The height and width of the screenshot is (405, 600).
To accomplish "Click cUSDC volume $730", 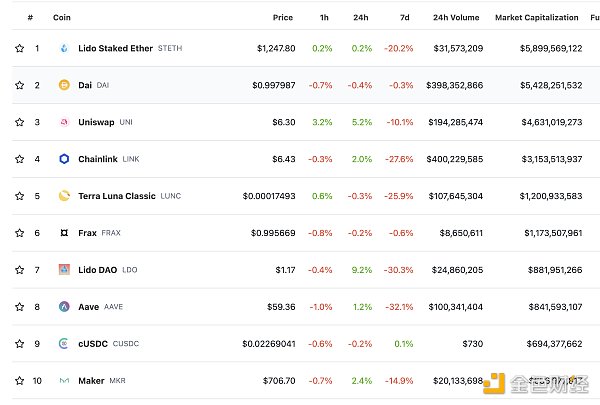I will pos(473,344).
